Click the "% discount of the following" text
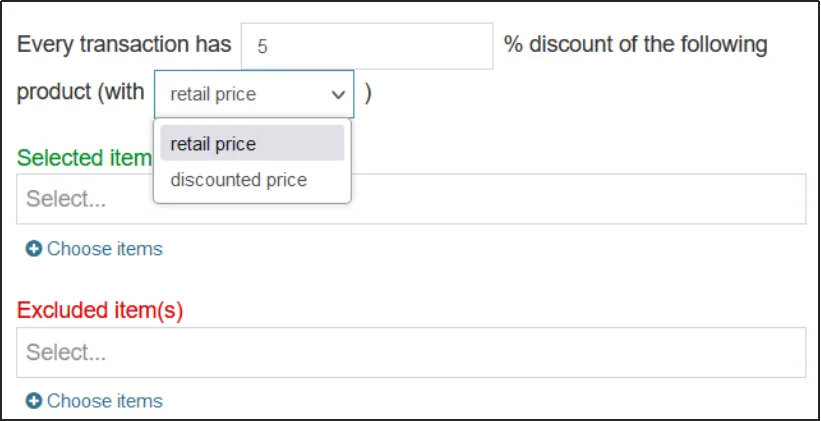This screenshot has width=821, height=421. [x=636, y=45]
